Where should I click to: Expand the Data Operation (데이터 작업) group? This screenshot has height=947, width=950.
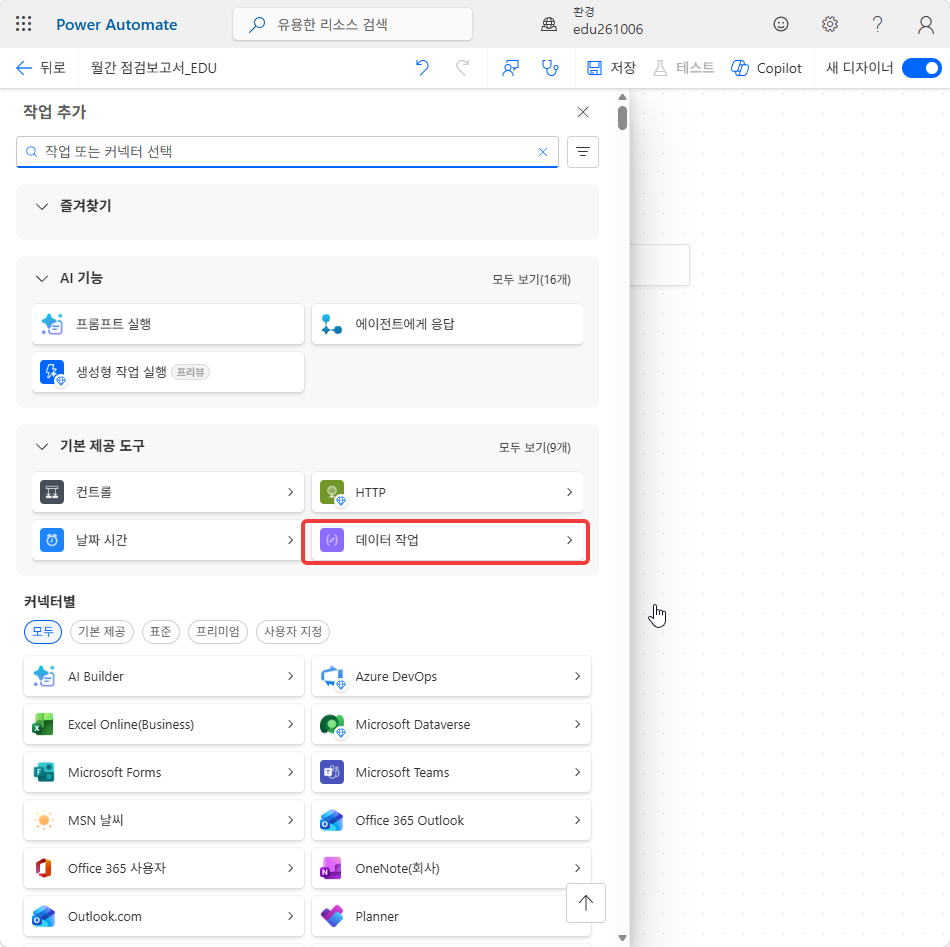pyautogui.click(x=447, y=540)
